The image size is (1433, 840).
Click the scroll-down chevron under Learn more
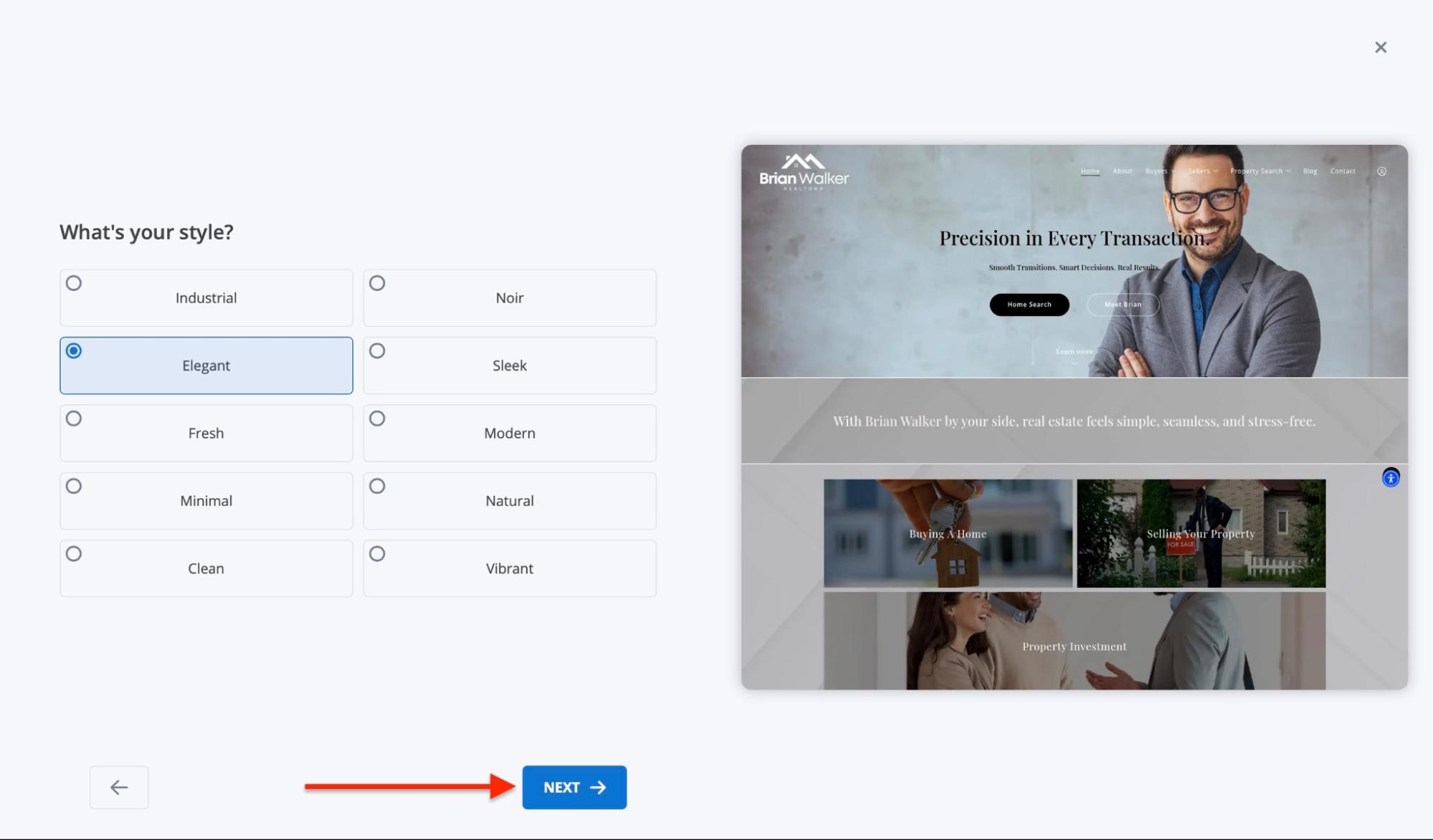tap(1074, 364)
